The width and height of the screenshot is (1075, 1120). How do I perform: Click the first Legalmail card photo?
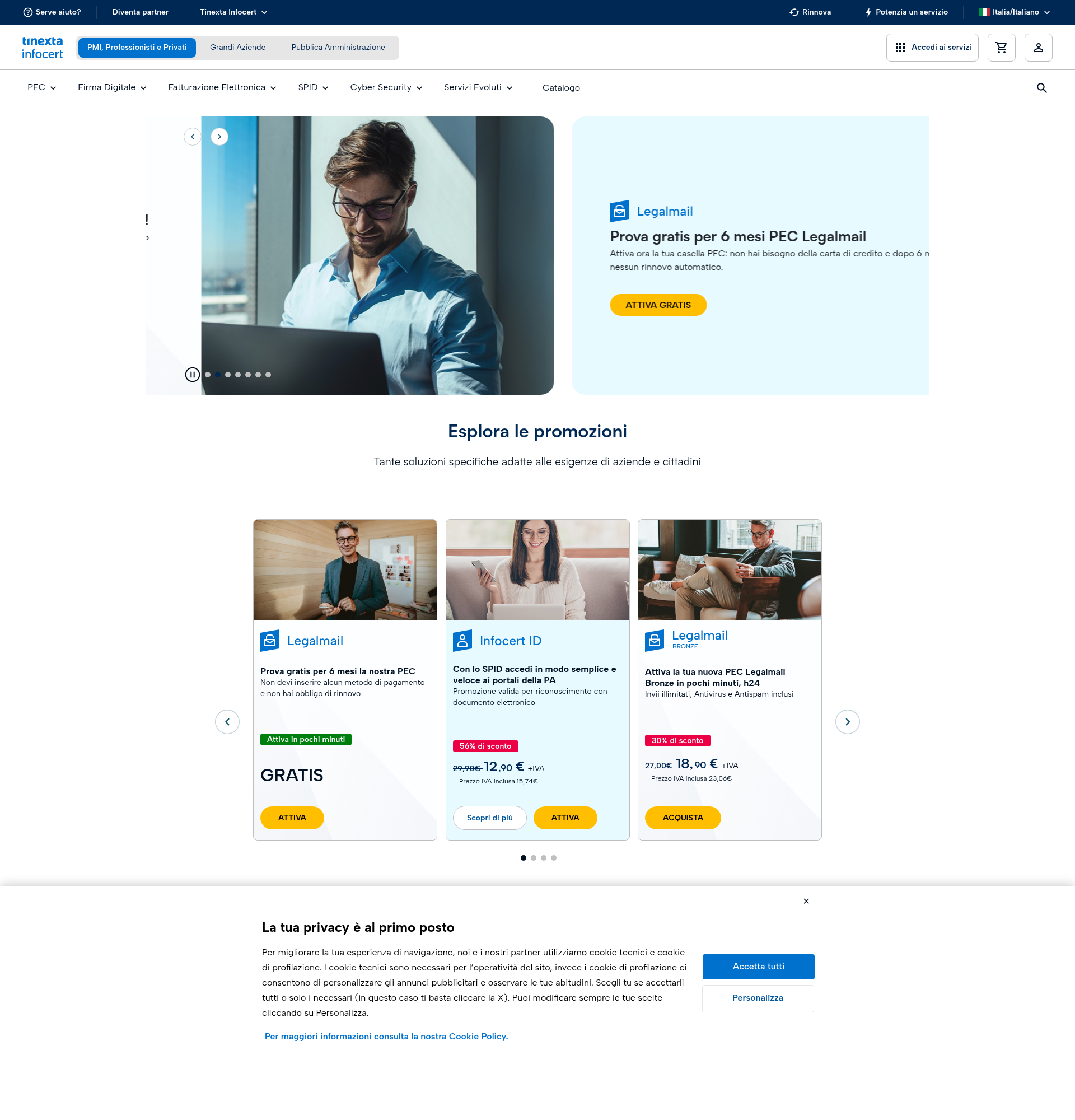[345, 570]
